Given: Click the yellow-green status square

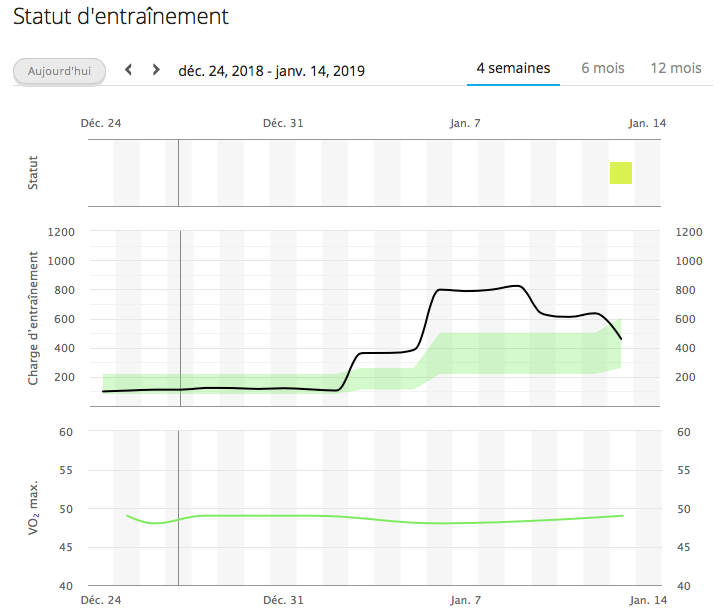Looking at the screenshot, I should pyautogui.click(x=621, y=172).
